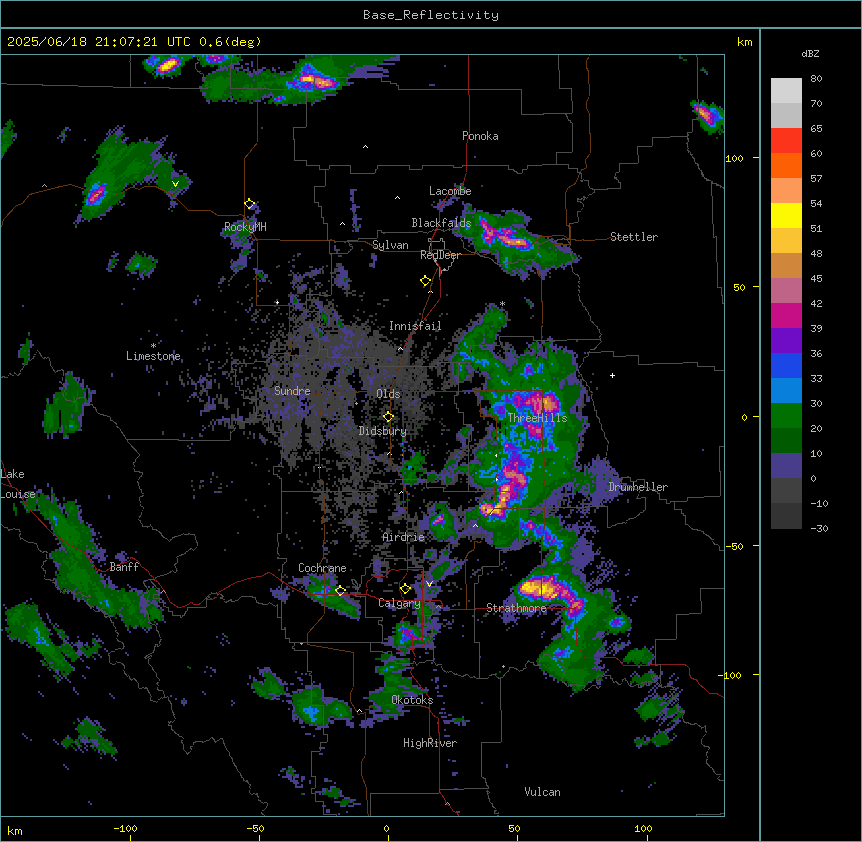The height and width of the screenshot is (842, 862).
Task: Click the white plus marker west of Drumheller
Action: click(612, 375)
